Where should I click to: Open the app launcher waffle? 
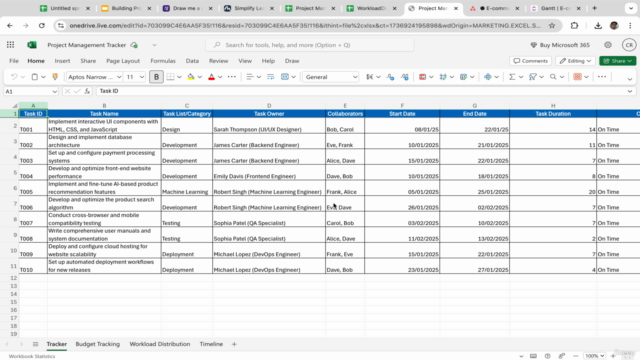tap(11, 45)
